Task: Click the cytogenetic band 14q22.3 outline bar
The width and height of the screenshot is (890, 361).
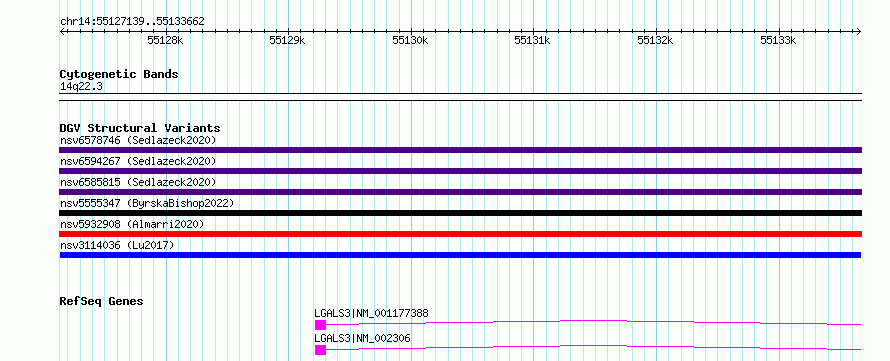Action: (460, 97)
